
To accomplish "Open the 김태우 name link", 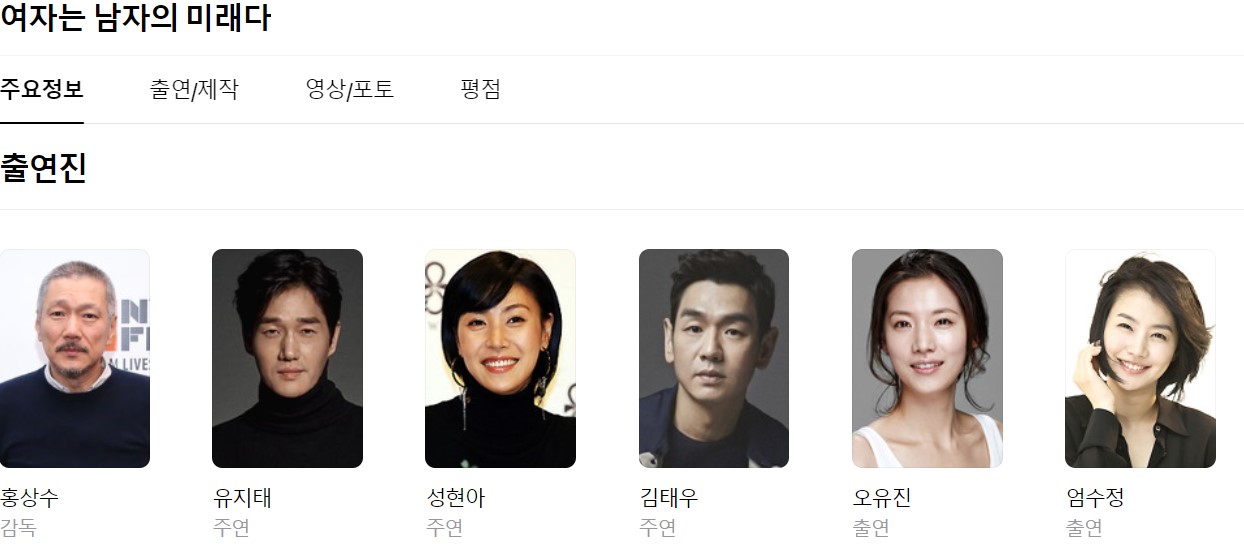I will coord(669,498).
